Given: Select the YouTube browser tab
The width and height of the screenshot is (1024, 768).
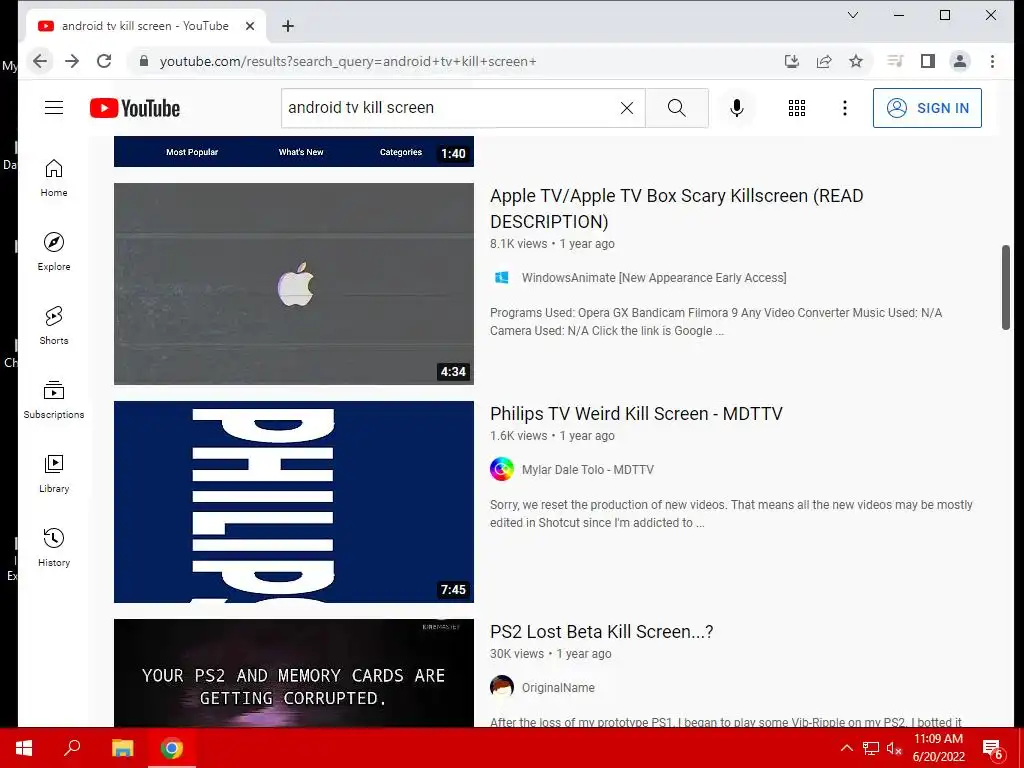Looking at the screenshot, I should pyautogui.click(x=145, y=26).
